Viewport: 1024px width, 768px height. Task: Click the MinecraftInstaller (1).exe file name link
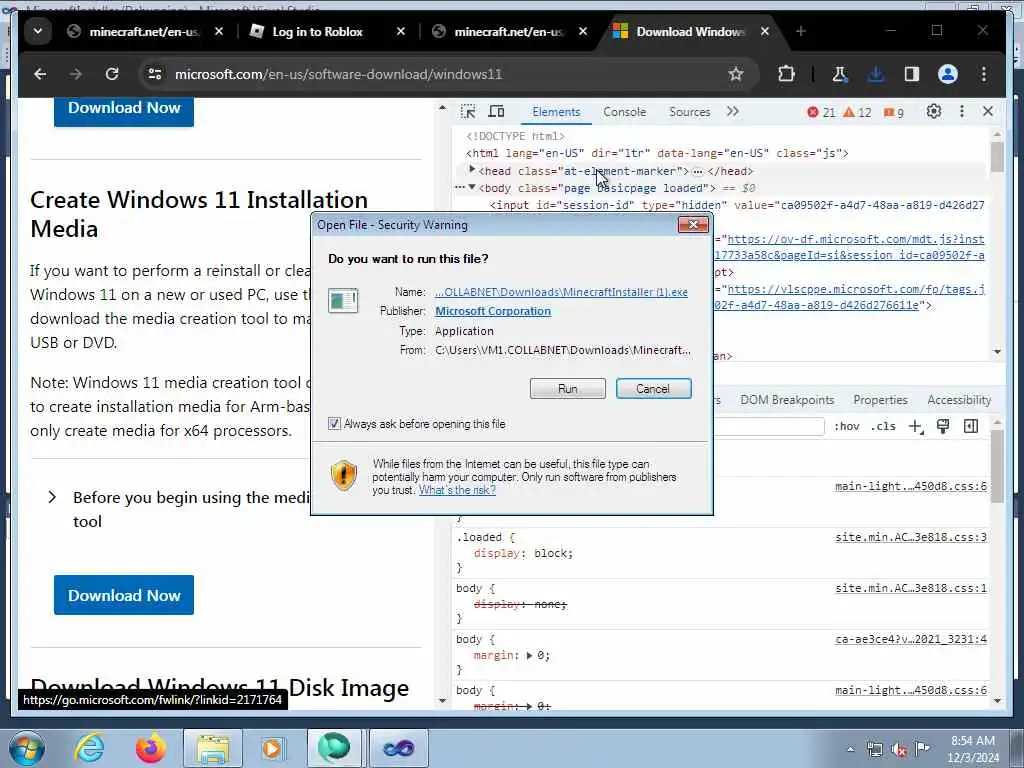[x=562, y=292]
